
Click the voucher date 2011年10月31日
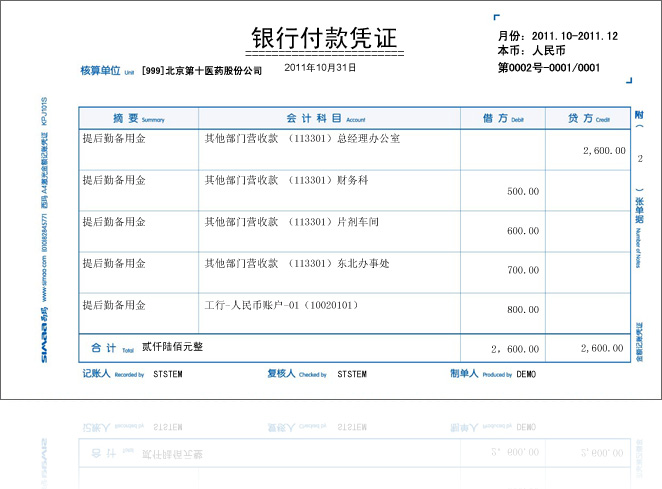click(320, 67)
